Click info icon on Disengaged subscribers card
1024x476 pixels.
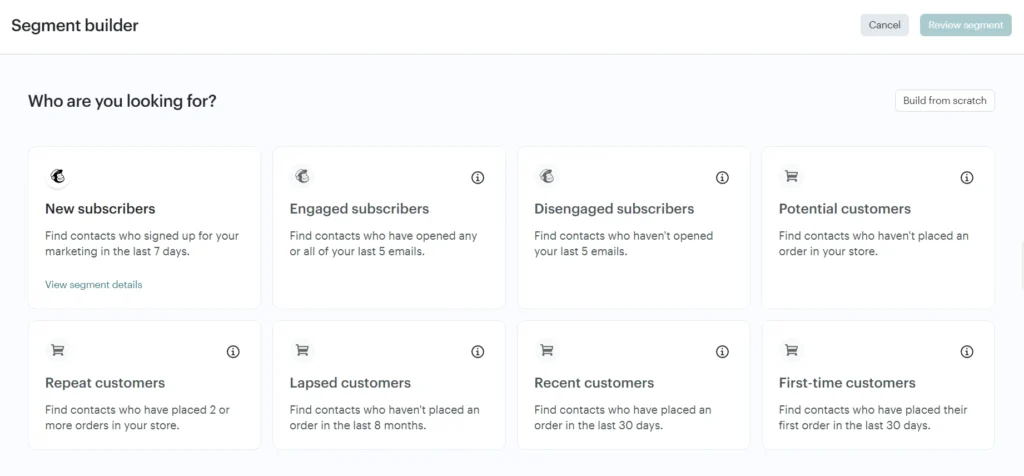click(x=722, y=178)
